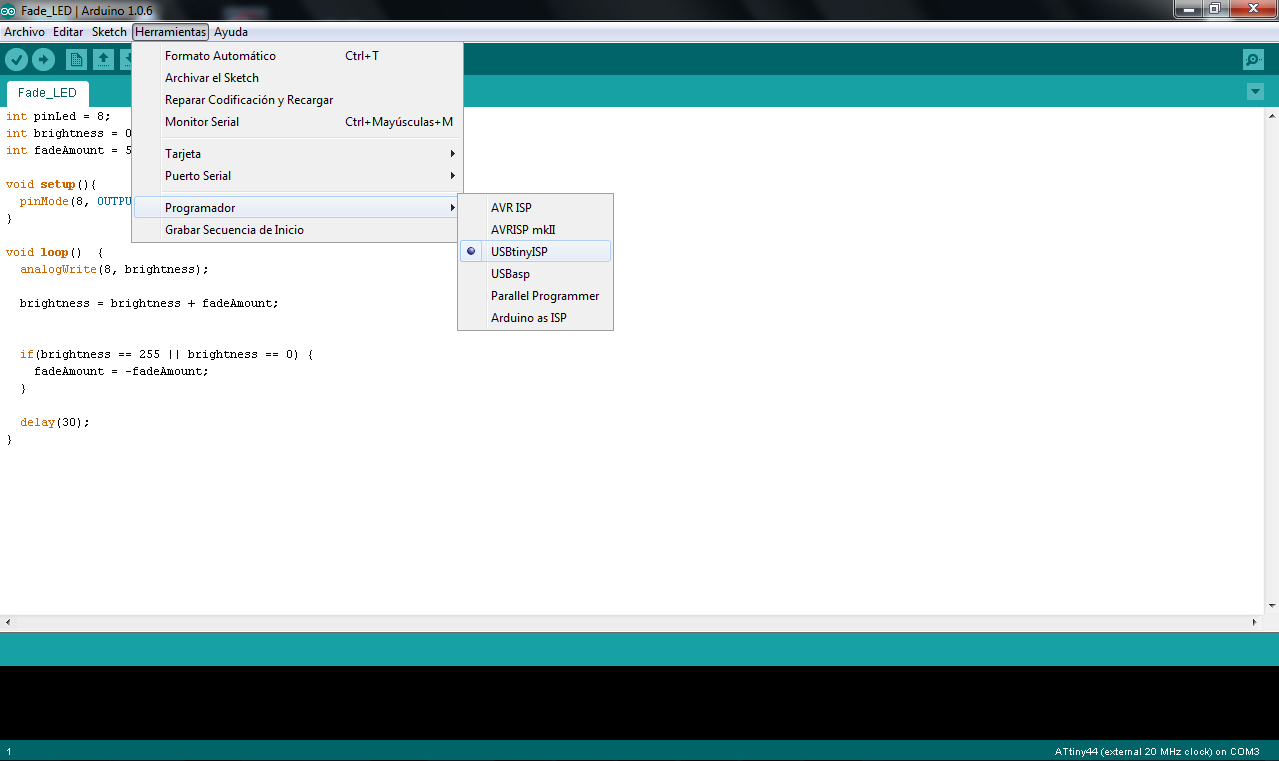Click 'fadeAmount = -fadeAmount;' line
This screenshot has height=761, width=1279.
(x=121, y=371)
